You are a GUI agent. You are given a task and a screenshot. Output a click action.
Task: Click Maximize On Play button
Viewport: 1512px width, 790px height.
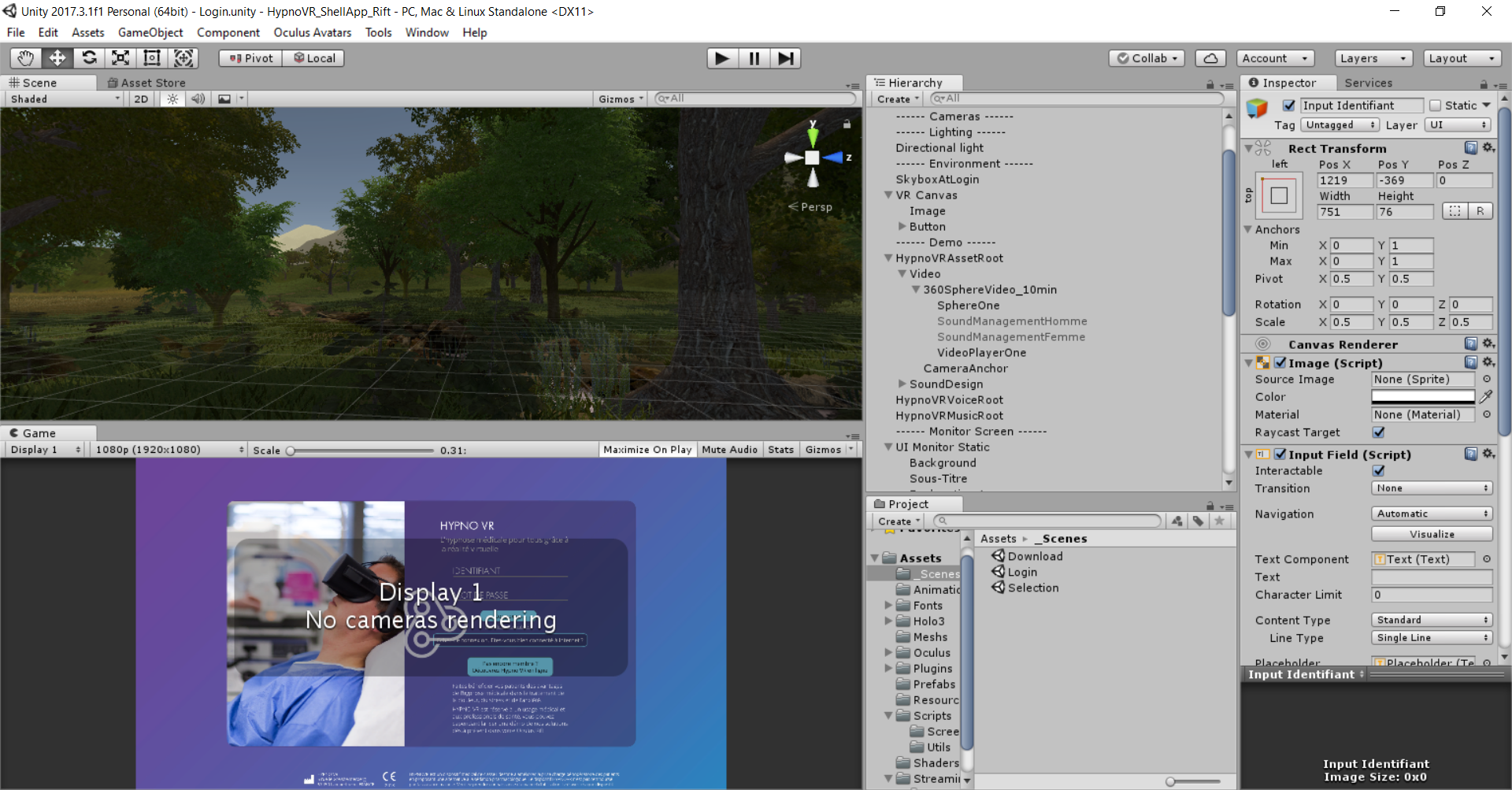tap(647, 450)
